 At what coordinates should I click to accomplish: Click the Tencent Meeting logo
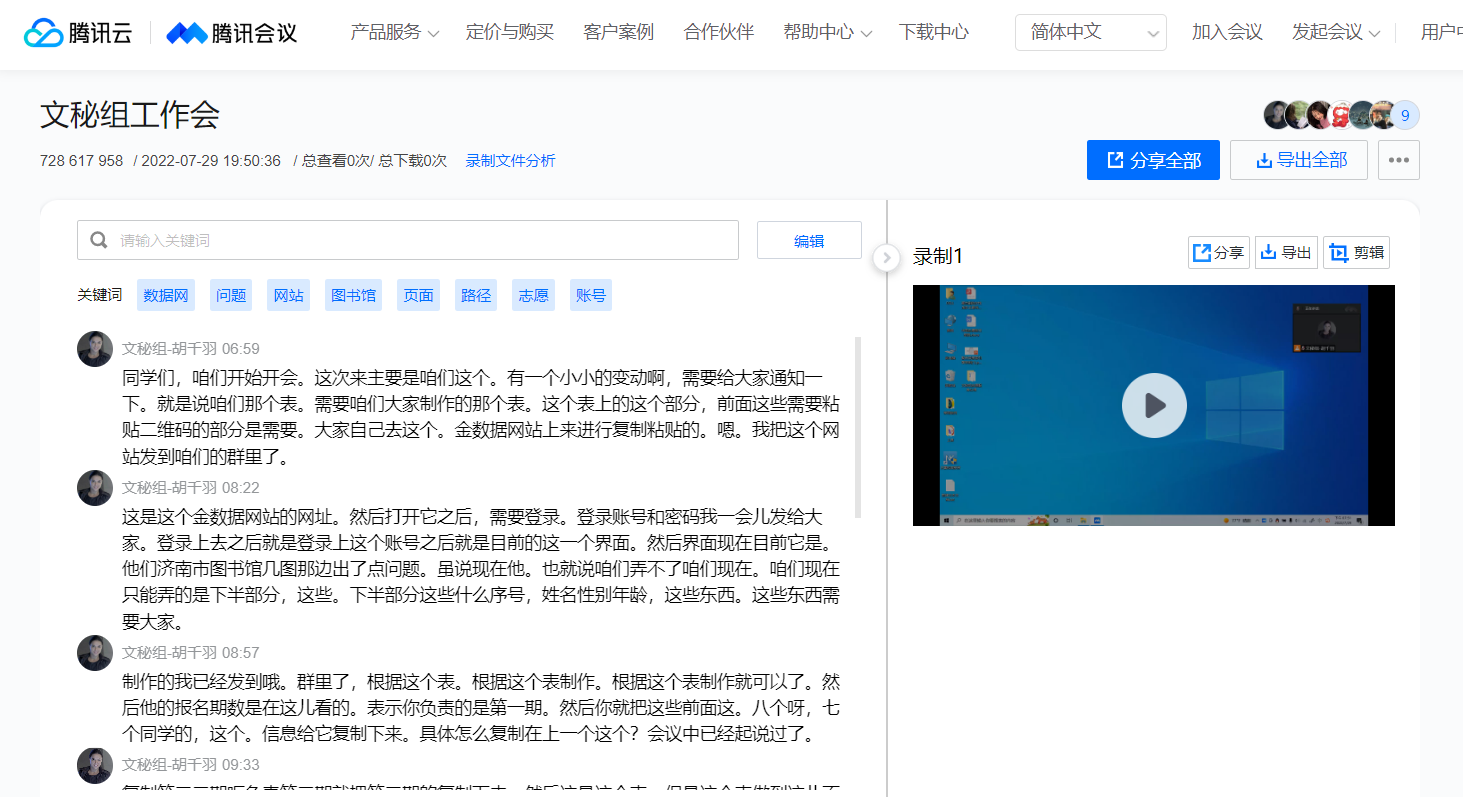(232, 33)
